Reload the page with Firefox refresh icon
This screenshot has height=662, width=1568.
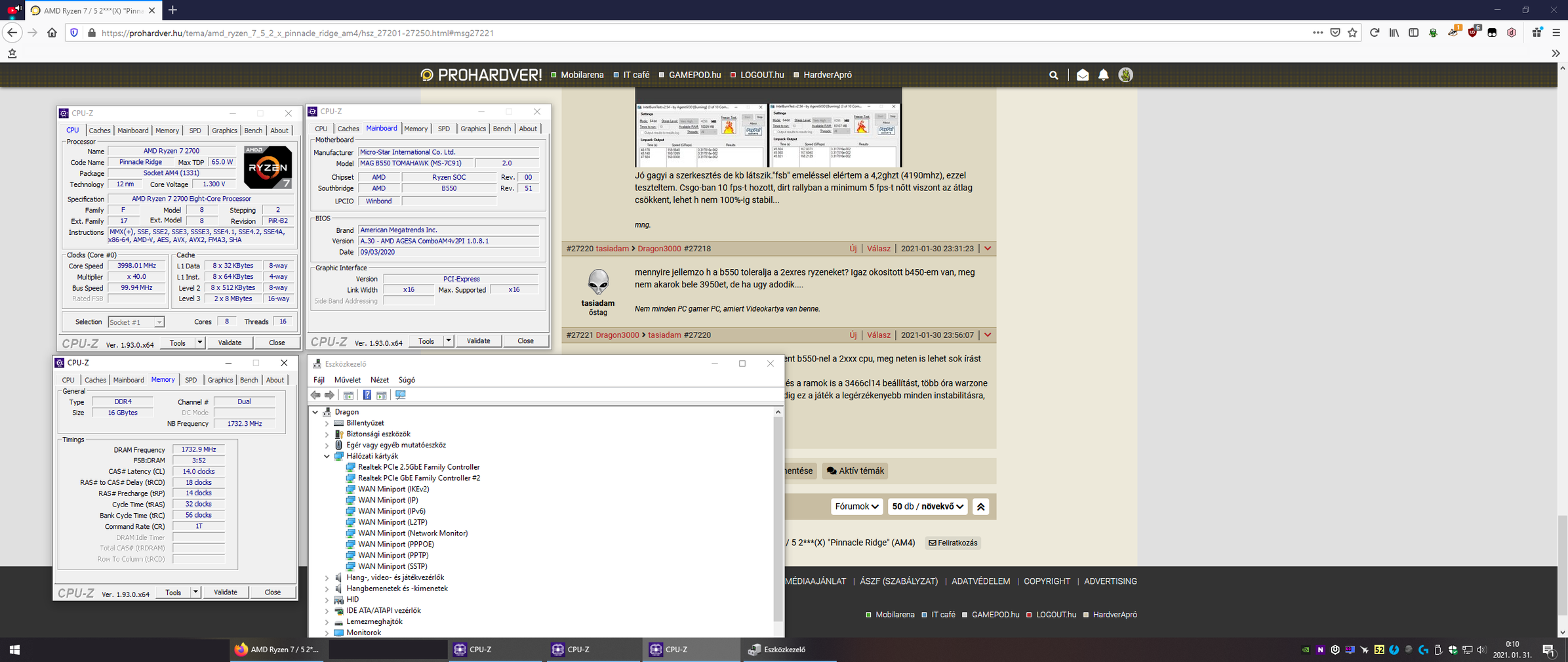coord(1375,33)
